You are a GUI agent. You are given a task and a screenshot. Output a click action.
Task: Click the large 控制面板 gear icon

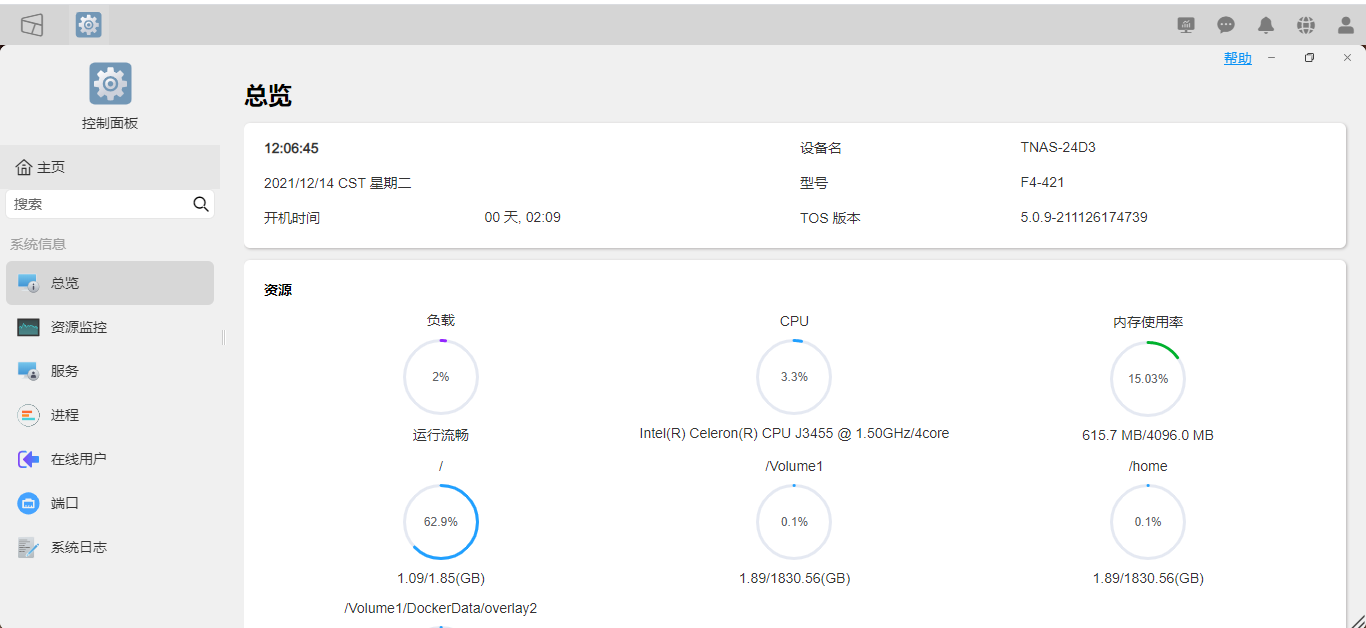(x=110, y=84)
